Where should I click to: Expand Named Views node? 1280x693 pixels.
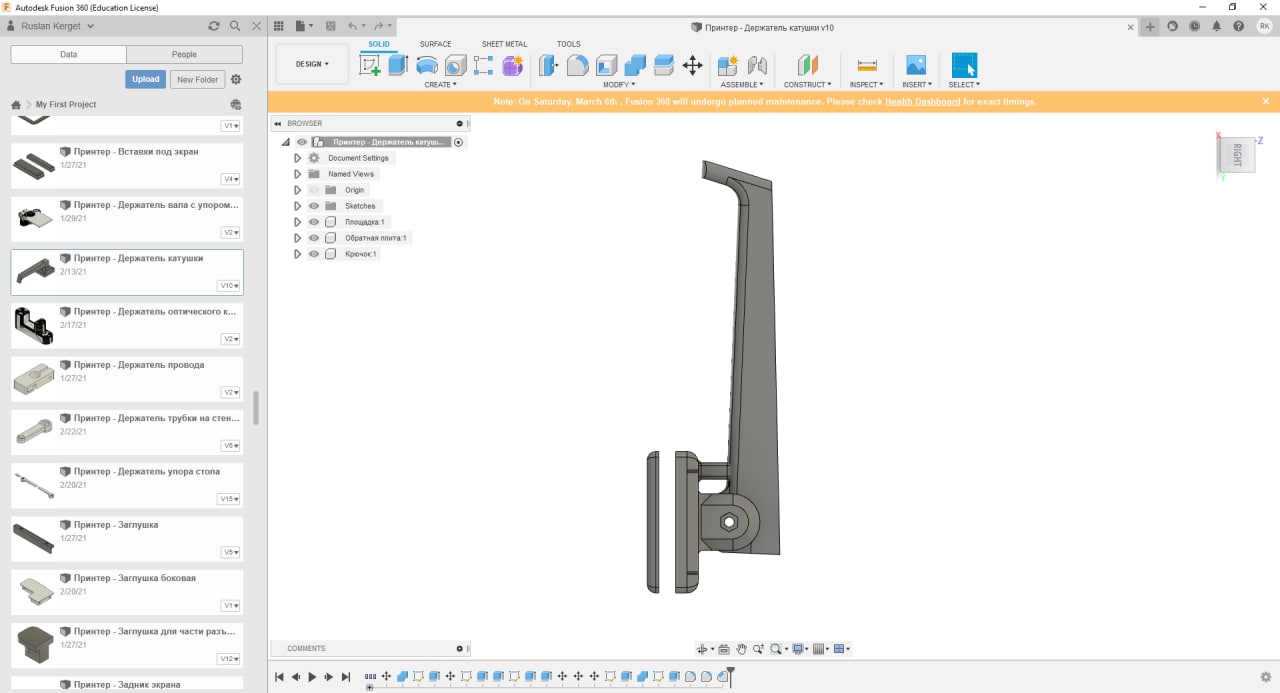click(297, 174)
